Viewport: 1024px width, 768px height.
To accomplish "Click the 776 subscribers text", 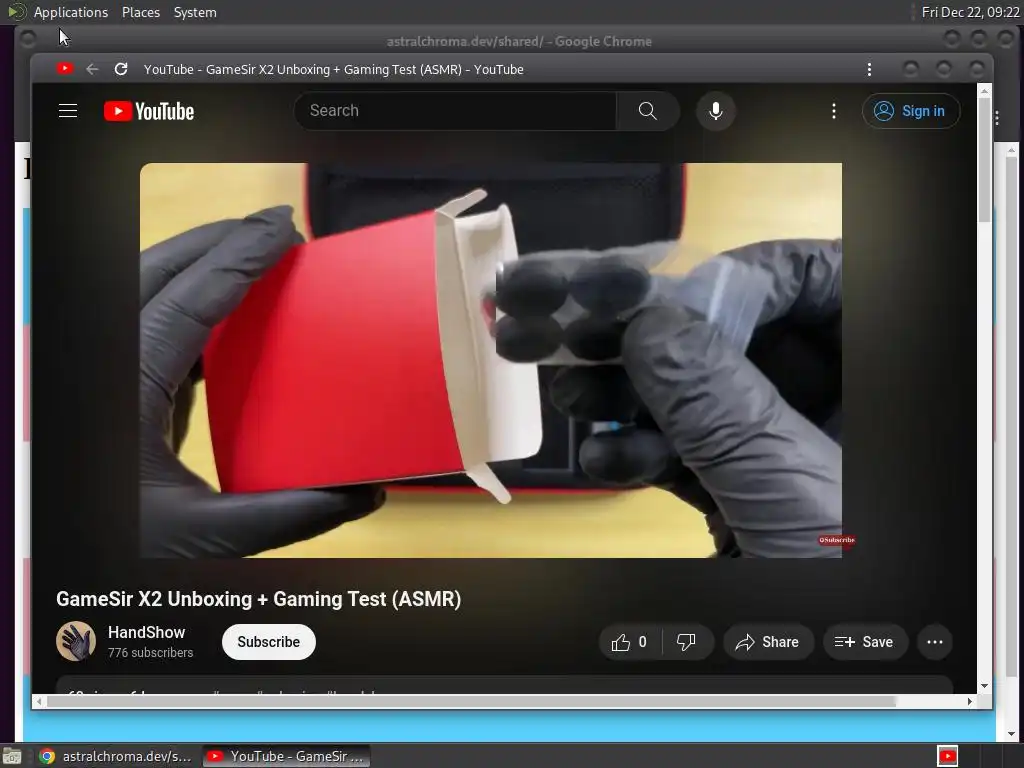I will [x=150, y=652].
